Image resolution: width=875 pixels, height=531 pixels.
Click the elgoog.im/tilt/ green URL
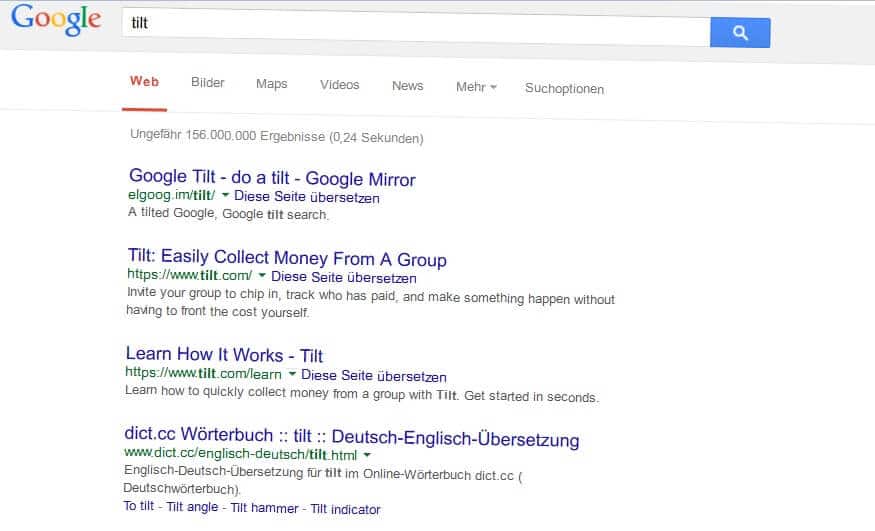tap(171, 195)
